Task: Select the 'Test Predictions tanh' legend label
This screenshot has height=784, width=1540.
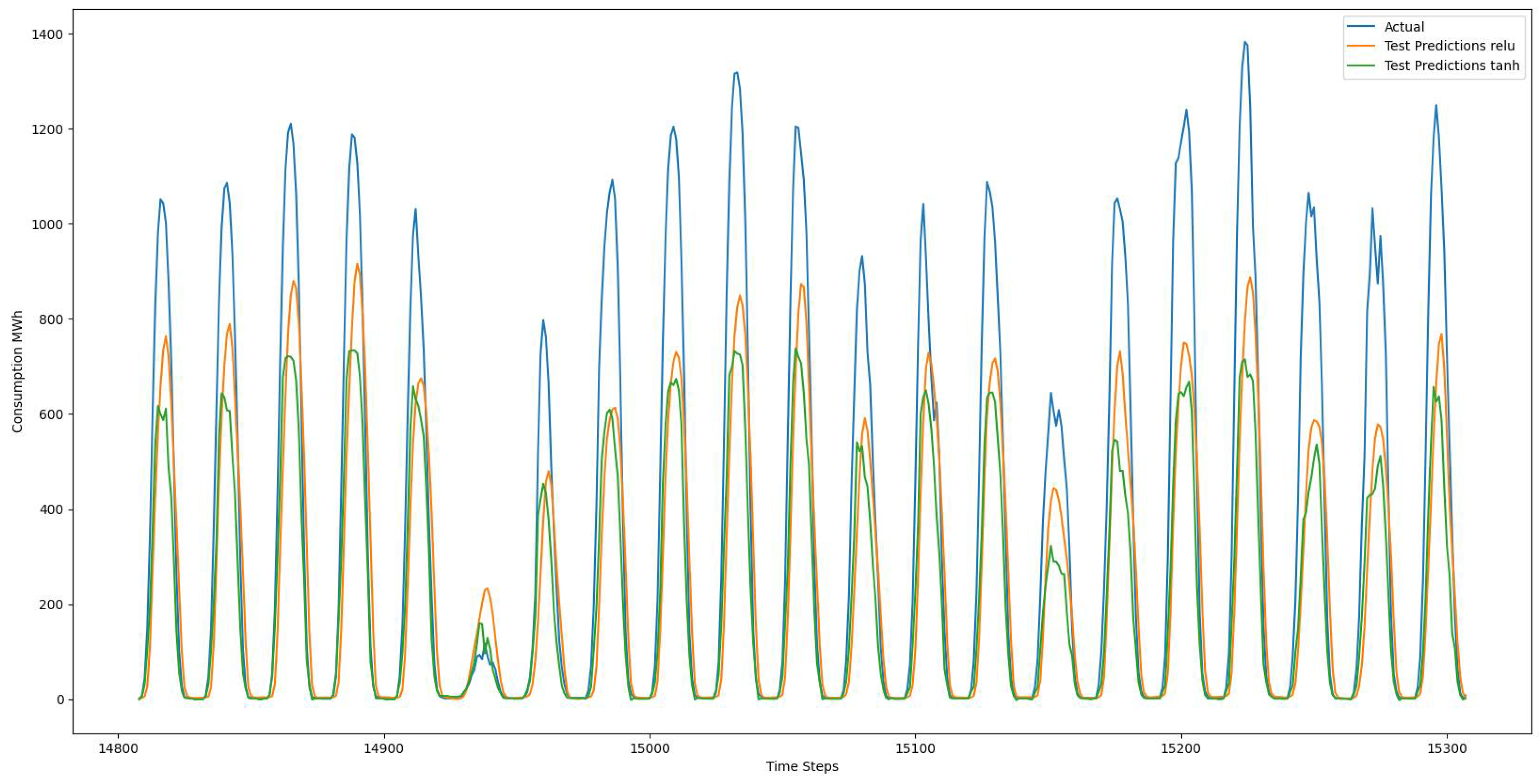Action: 1452,66
